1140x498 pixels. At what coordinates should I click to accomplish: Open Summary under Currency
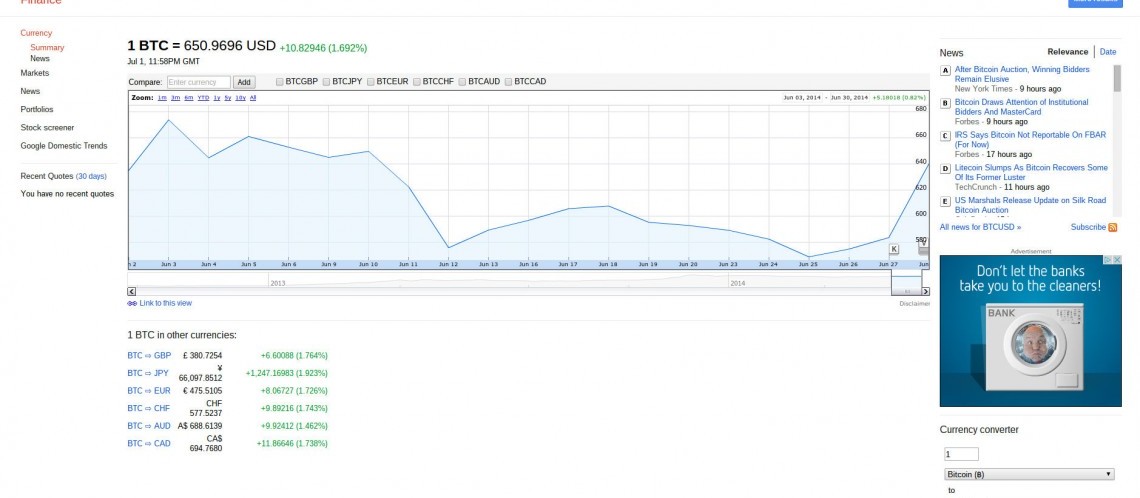[x=47, y=47]
